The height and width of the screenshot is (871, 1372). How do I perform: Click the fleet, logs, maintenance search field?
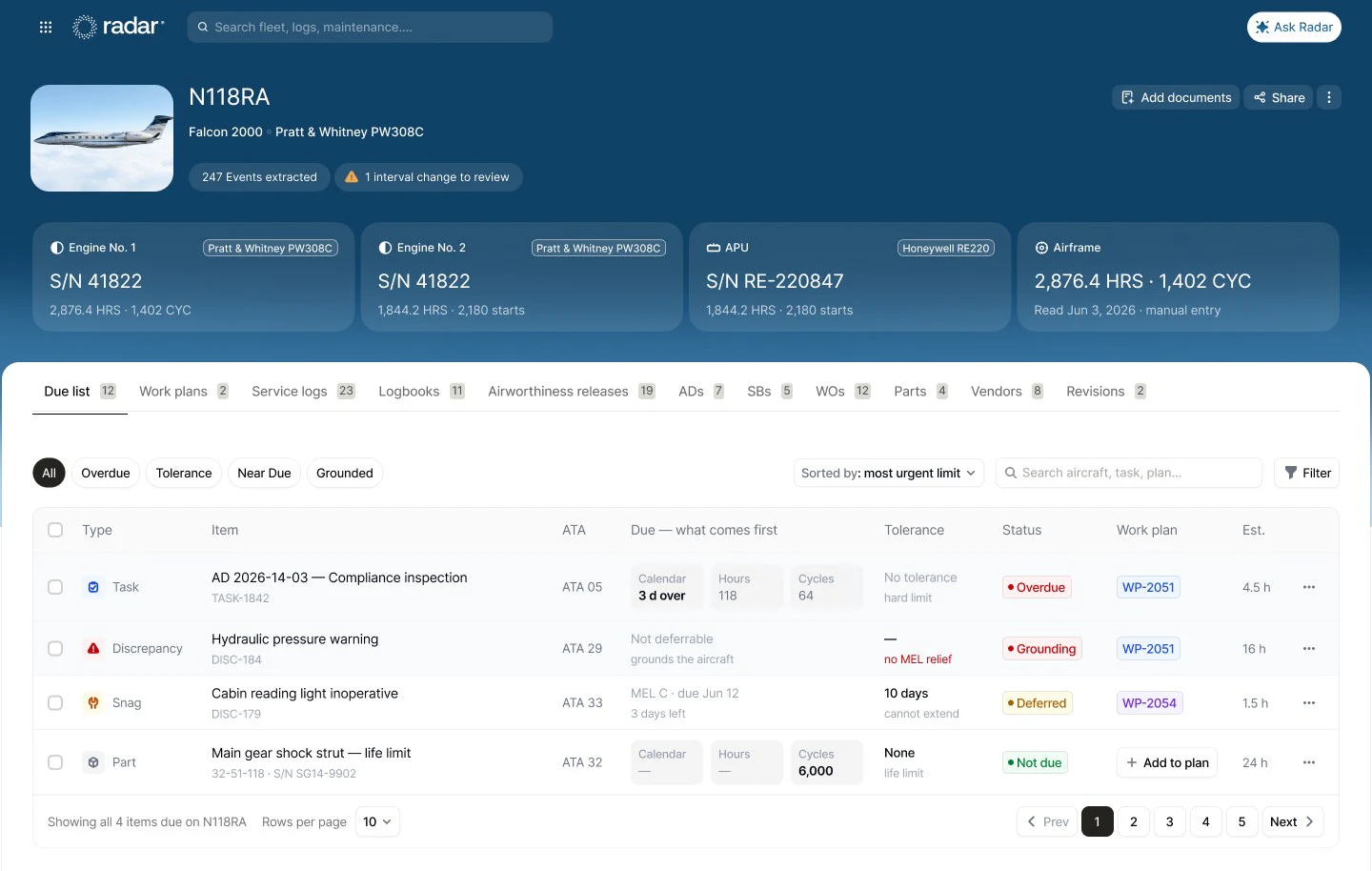[370, 27]
